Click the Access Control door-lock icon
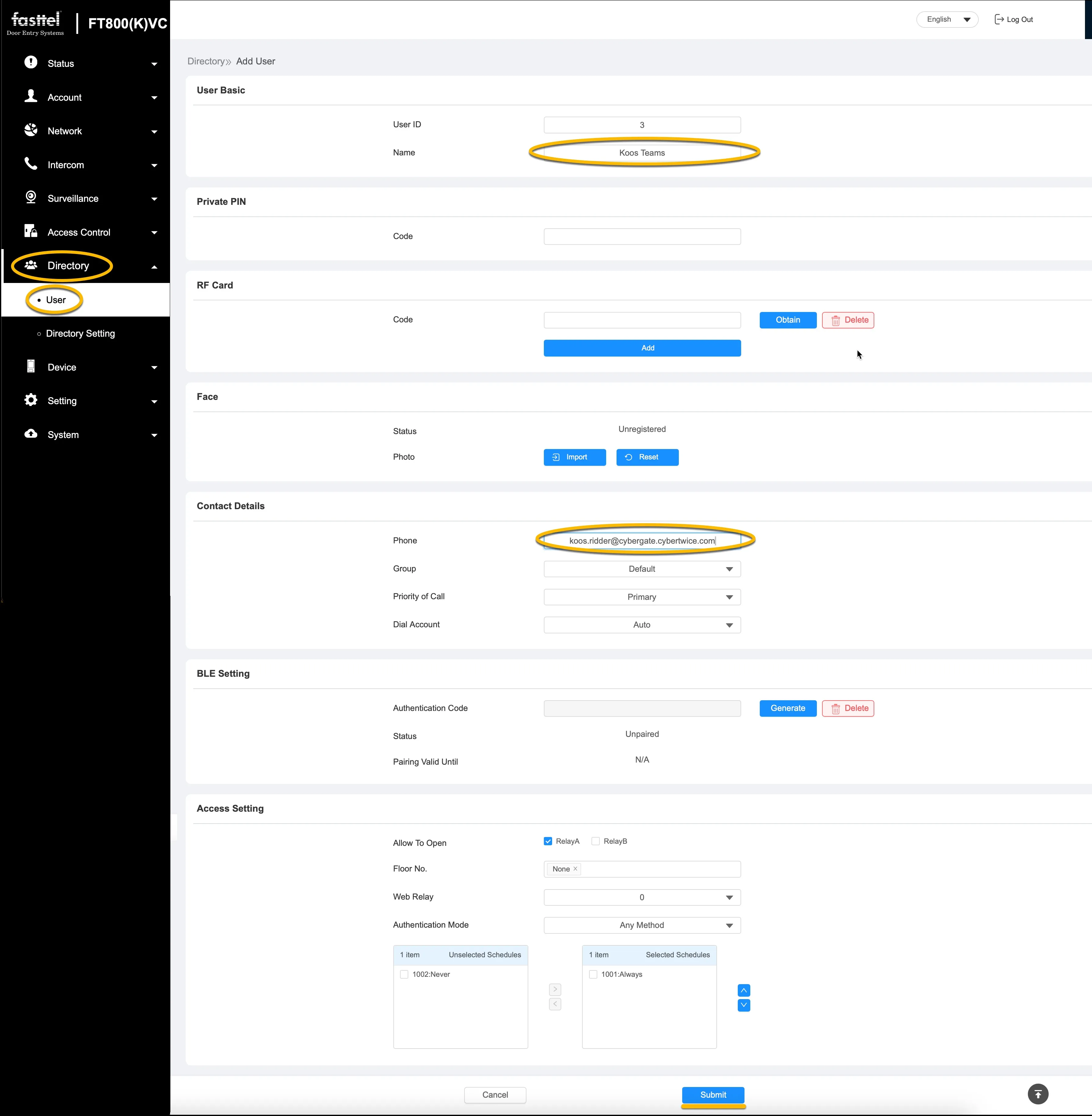 click(x=31, y=231)
